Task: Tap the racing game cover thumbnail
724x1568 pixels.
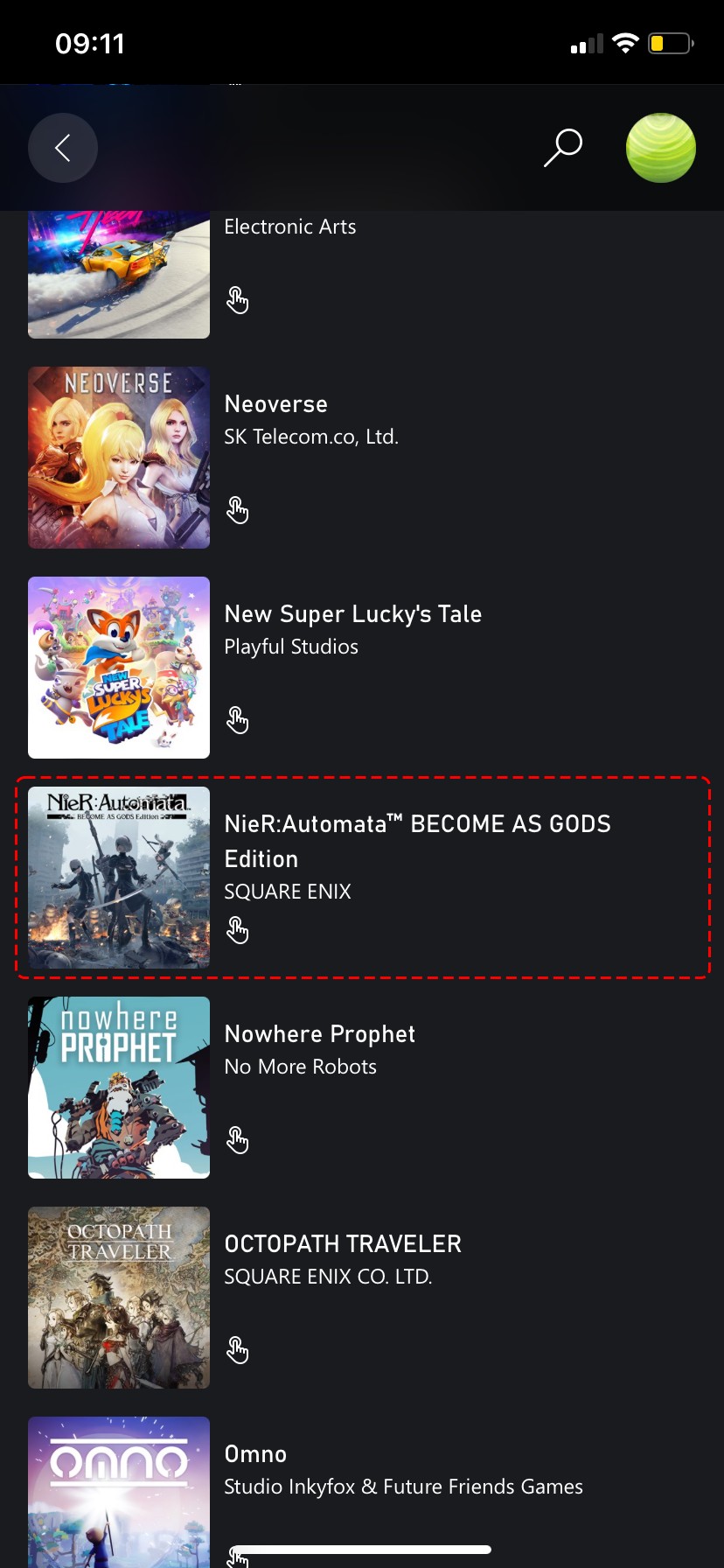Action: pyautogui.click(x=119, y=275)
